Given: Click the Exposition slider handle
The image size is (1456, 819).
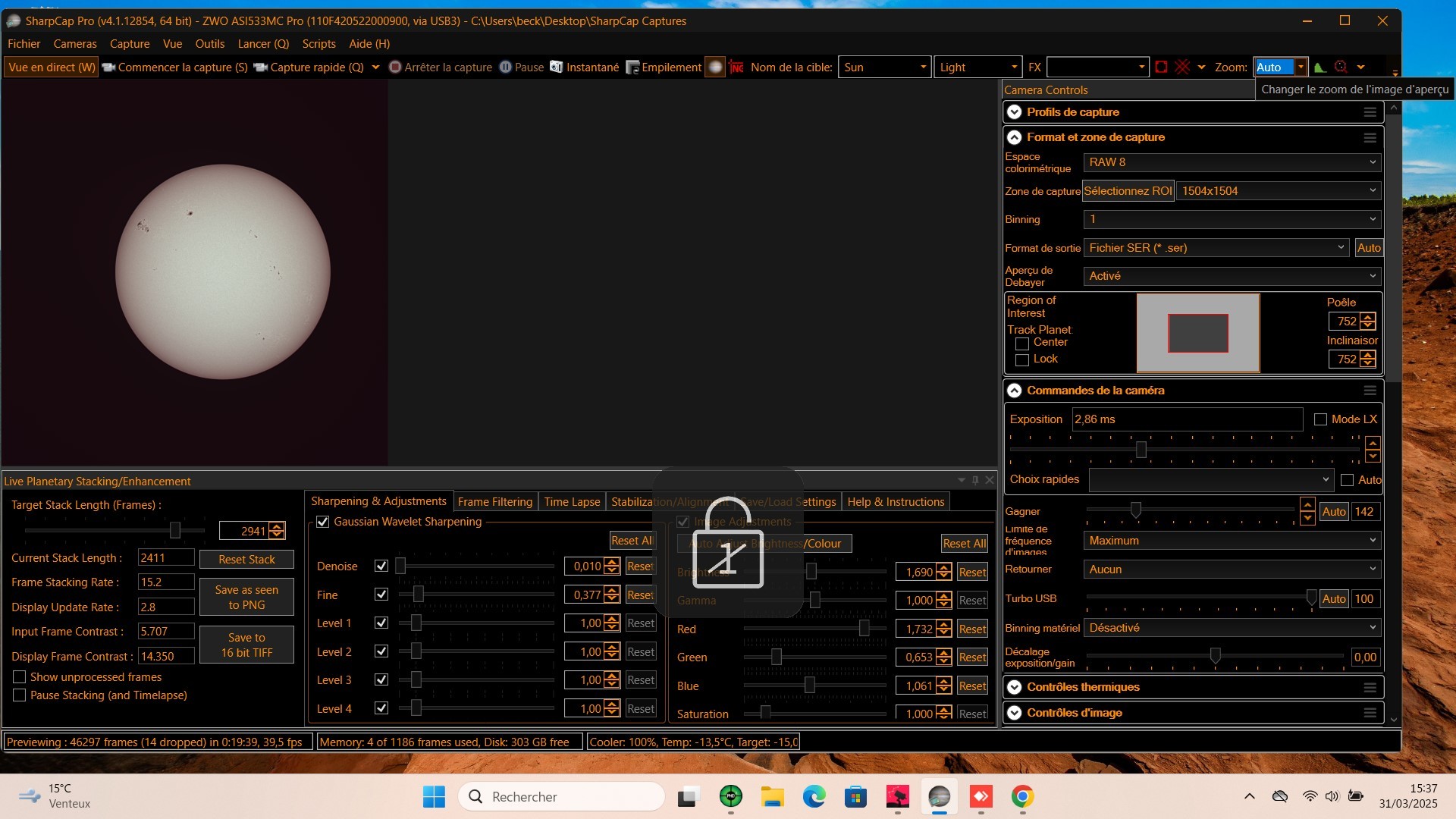Looking at the screenshot, I should click(1141, 450).
